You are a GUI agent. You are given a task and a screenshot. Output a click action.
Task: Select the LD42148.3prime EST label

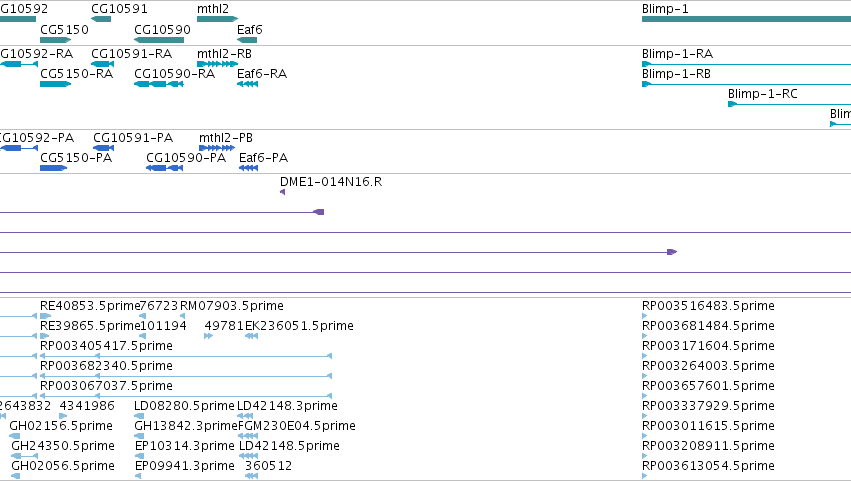pos(288,406)
